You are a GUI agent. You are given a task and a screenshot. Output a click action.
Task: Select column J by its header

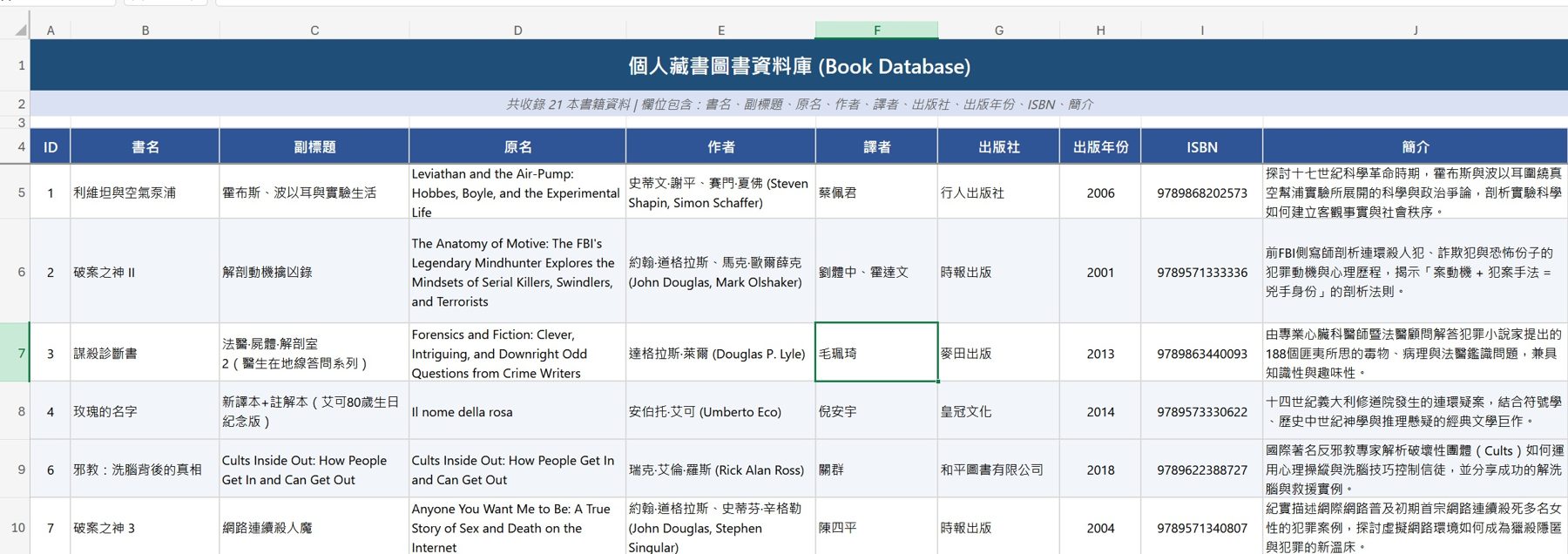tap(1415, 30)
